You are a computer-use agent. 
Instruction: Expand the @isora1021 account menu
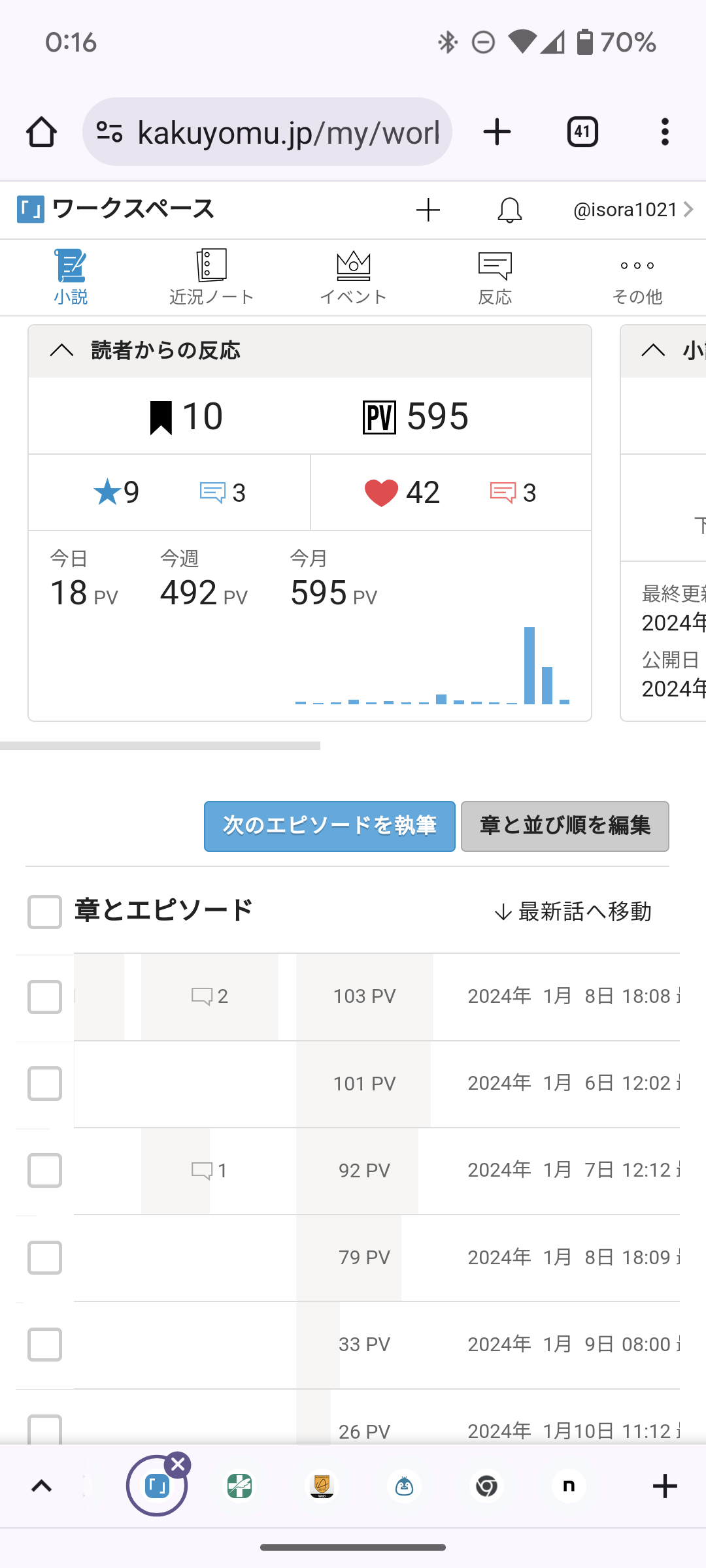click(x=632, y=210)
